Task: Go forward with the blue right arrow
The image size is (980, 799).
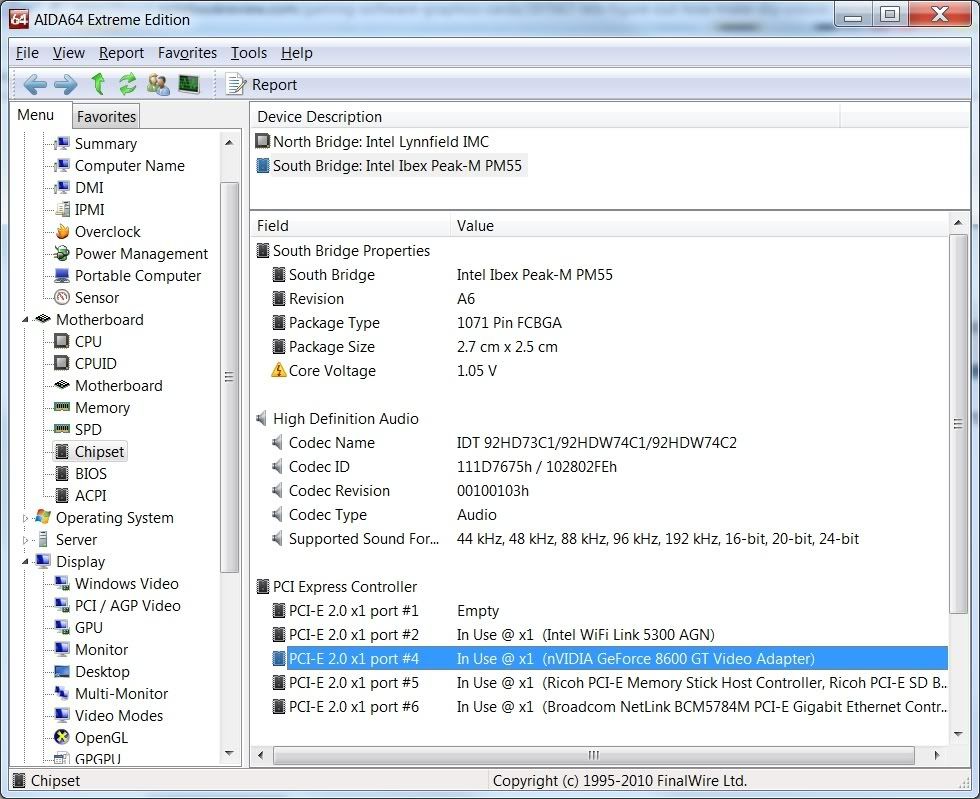Action: point(66,84)
